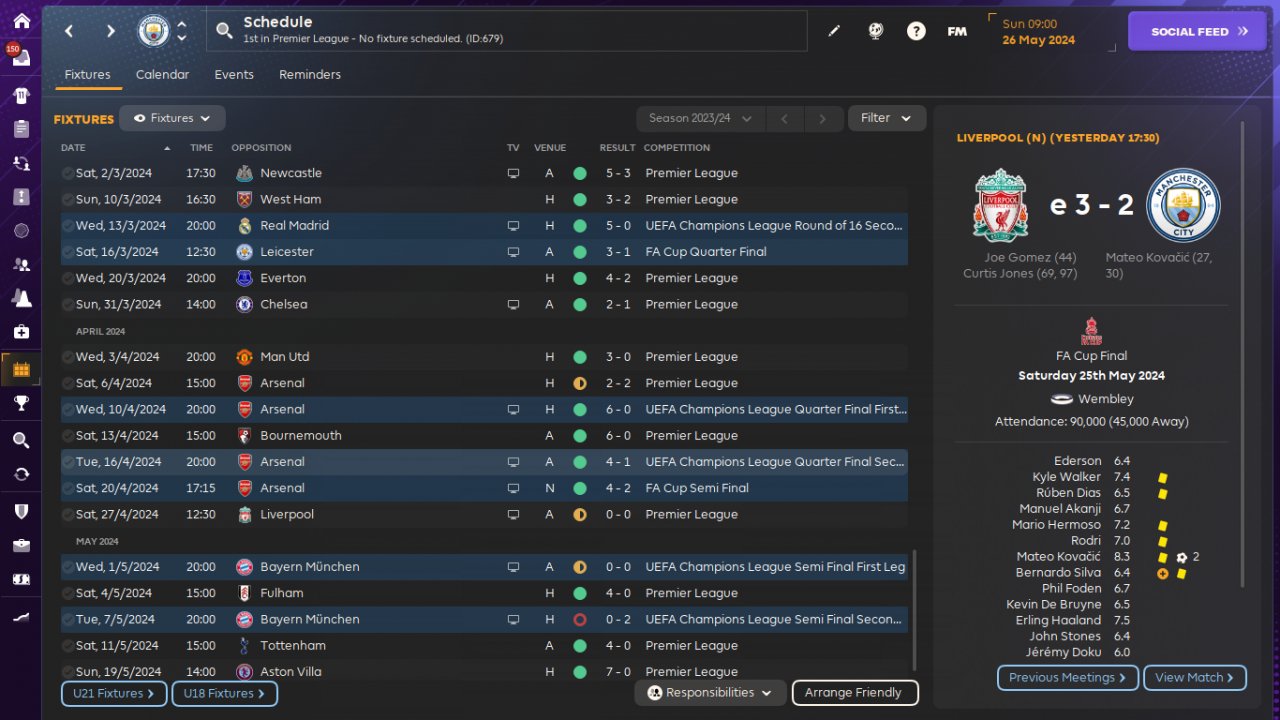Click the Liverpool crest in match summary
The height and width of the screenshot is (720, 1280).
[1000, 205]
